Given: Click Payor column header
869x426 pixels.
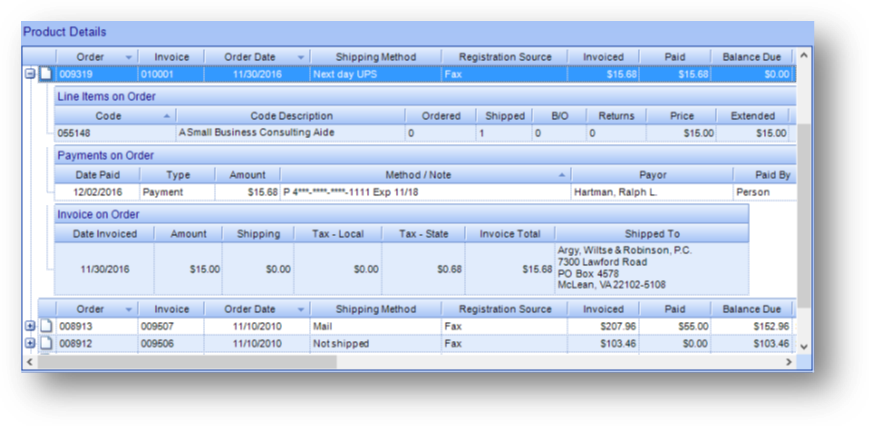Looking at the screenshot, I should 652,175.
